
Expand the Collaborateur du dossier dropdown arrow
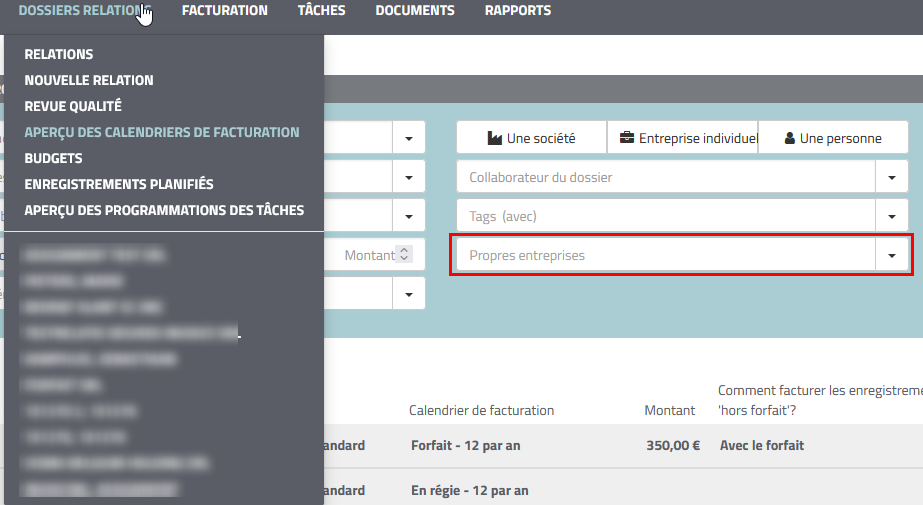(x=892, y=177)
